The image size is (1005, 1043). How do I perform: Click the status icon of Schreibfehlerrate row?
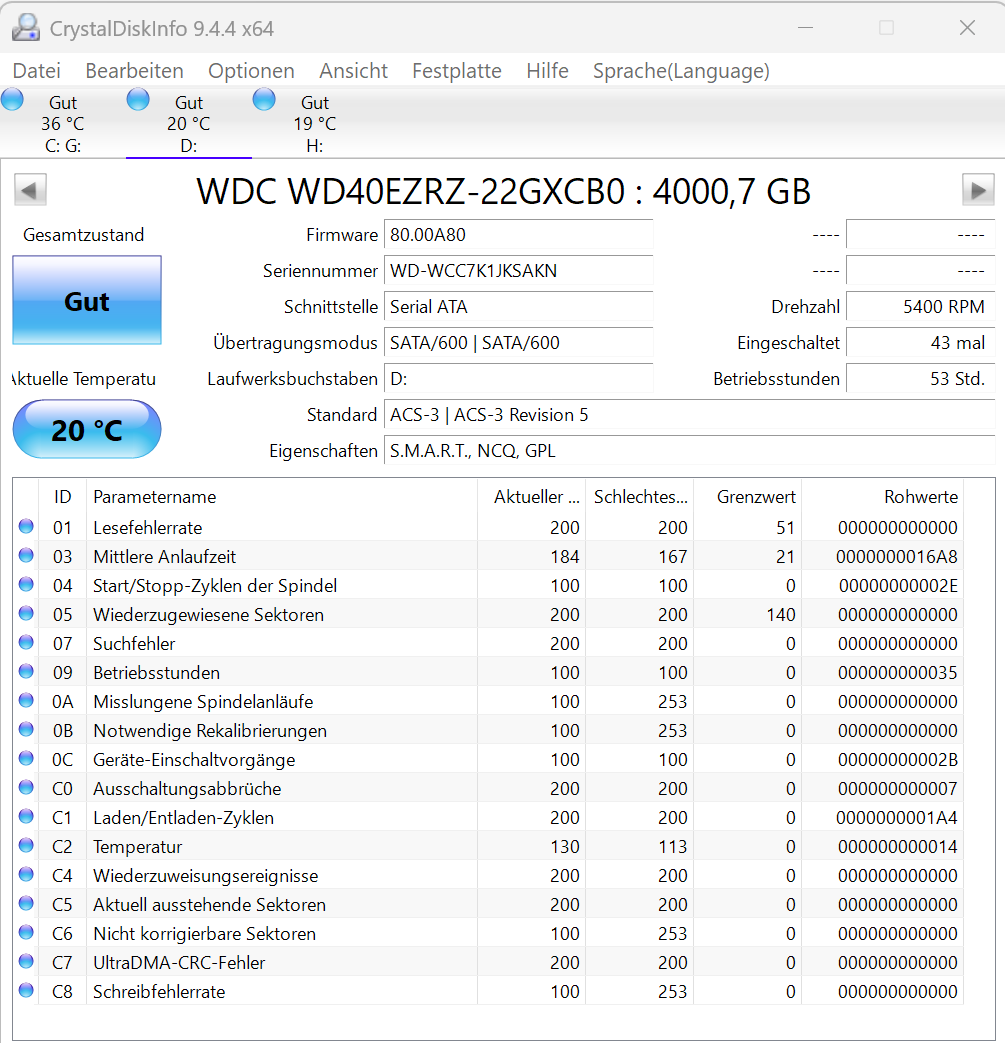pos(26,991)
